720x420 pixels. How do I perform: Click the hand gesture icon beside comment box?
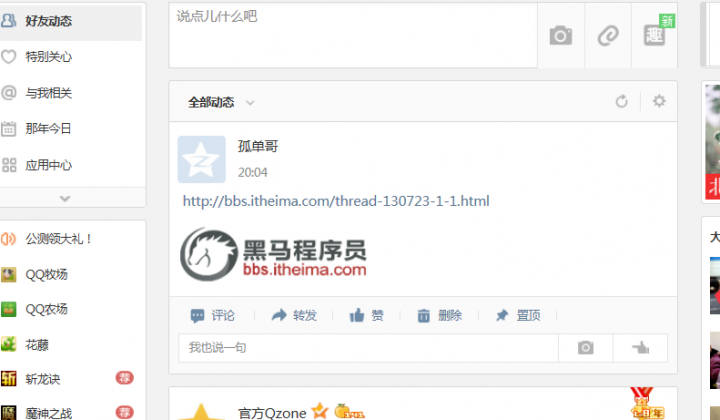[641, 347]
